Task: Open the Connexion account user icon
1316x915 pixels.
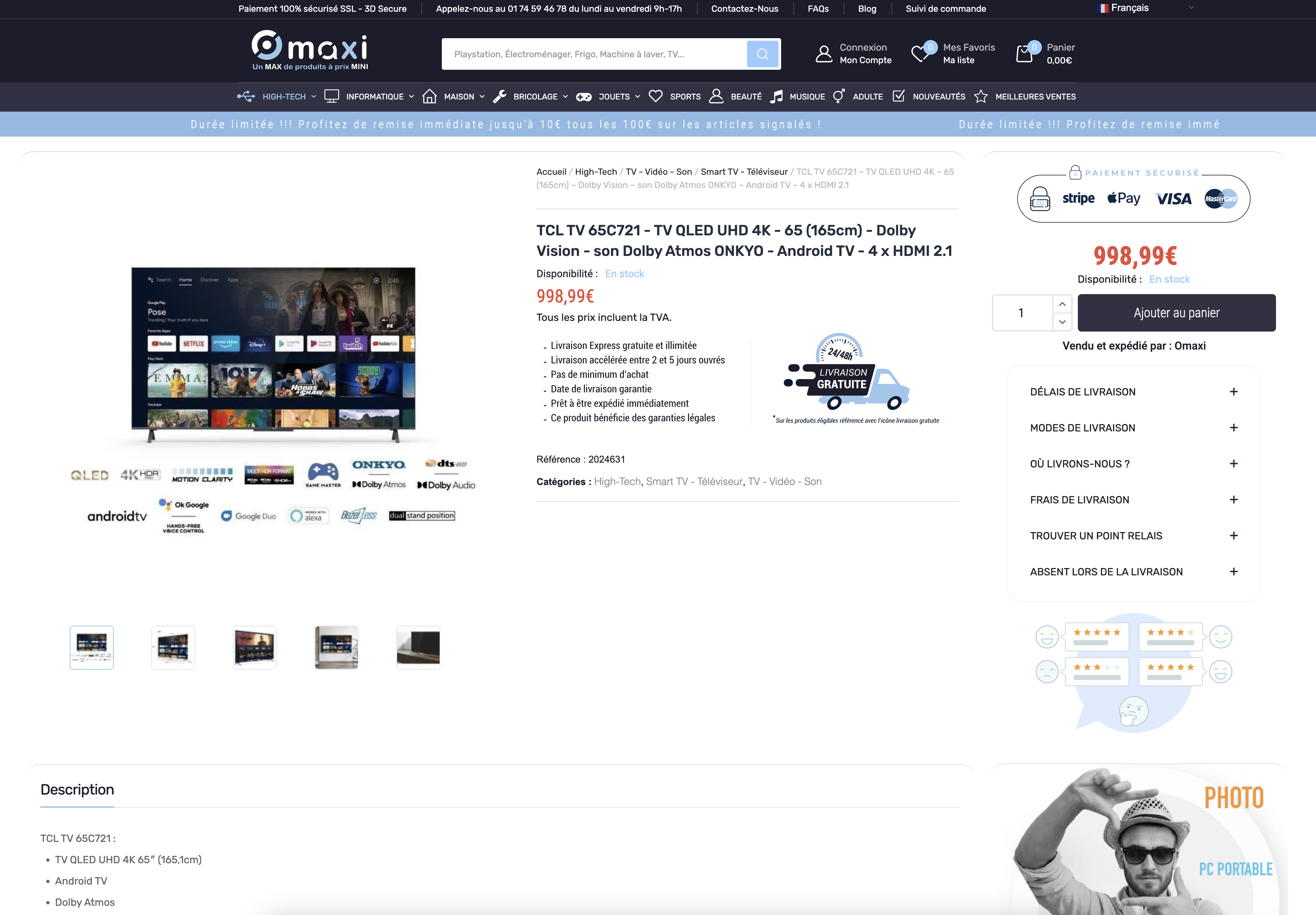Action: 824,54
